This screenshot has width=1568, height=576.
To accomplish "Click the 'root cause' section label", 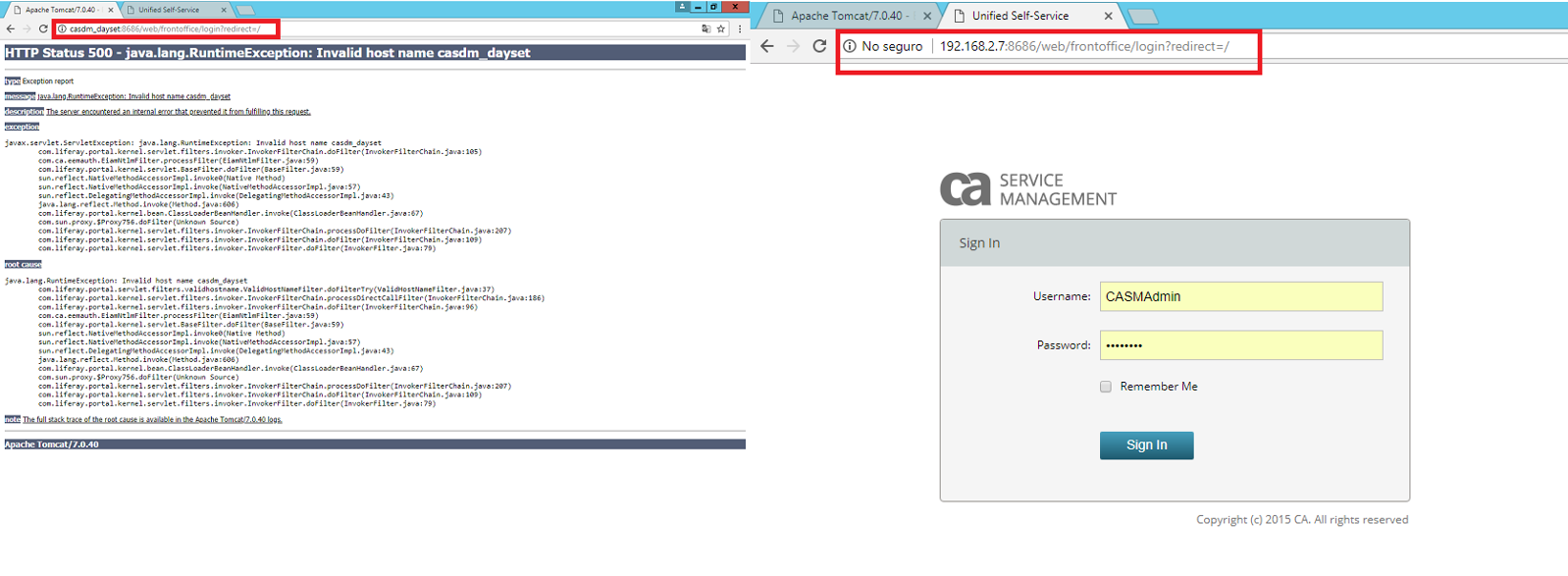I will point(24,265).
